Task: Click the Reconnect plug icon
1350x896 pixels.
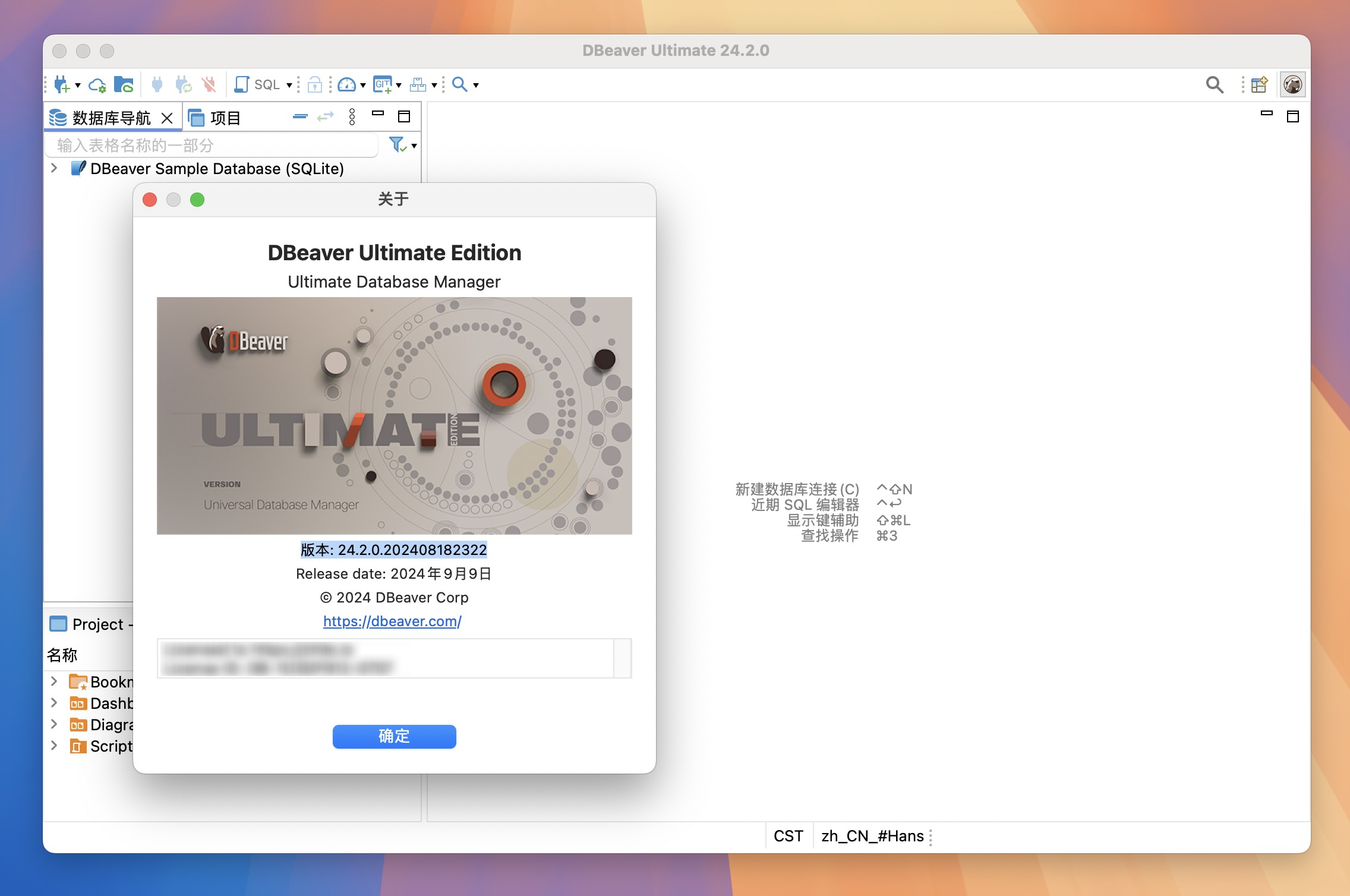Action: click(183, 85)
